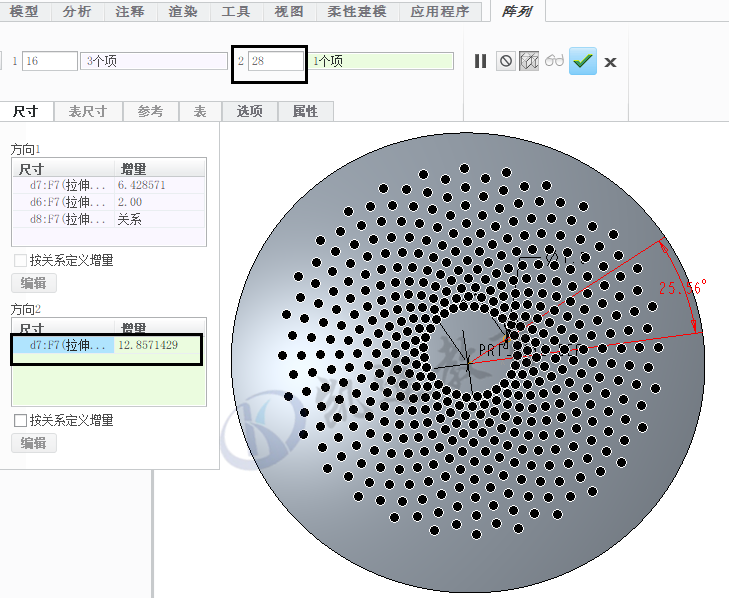Open the 渲染 ribbon tab
Viewport: 729px width, 598px height.
[183, 11]
